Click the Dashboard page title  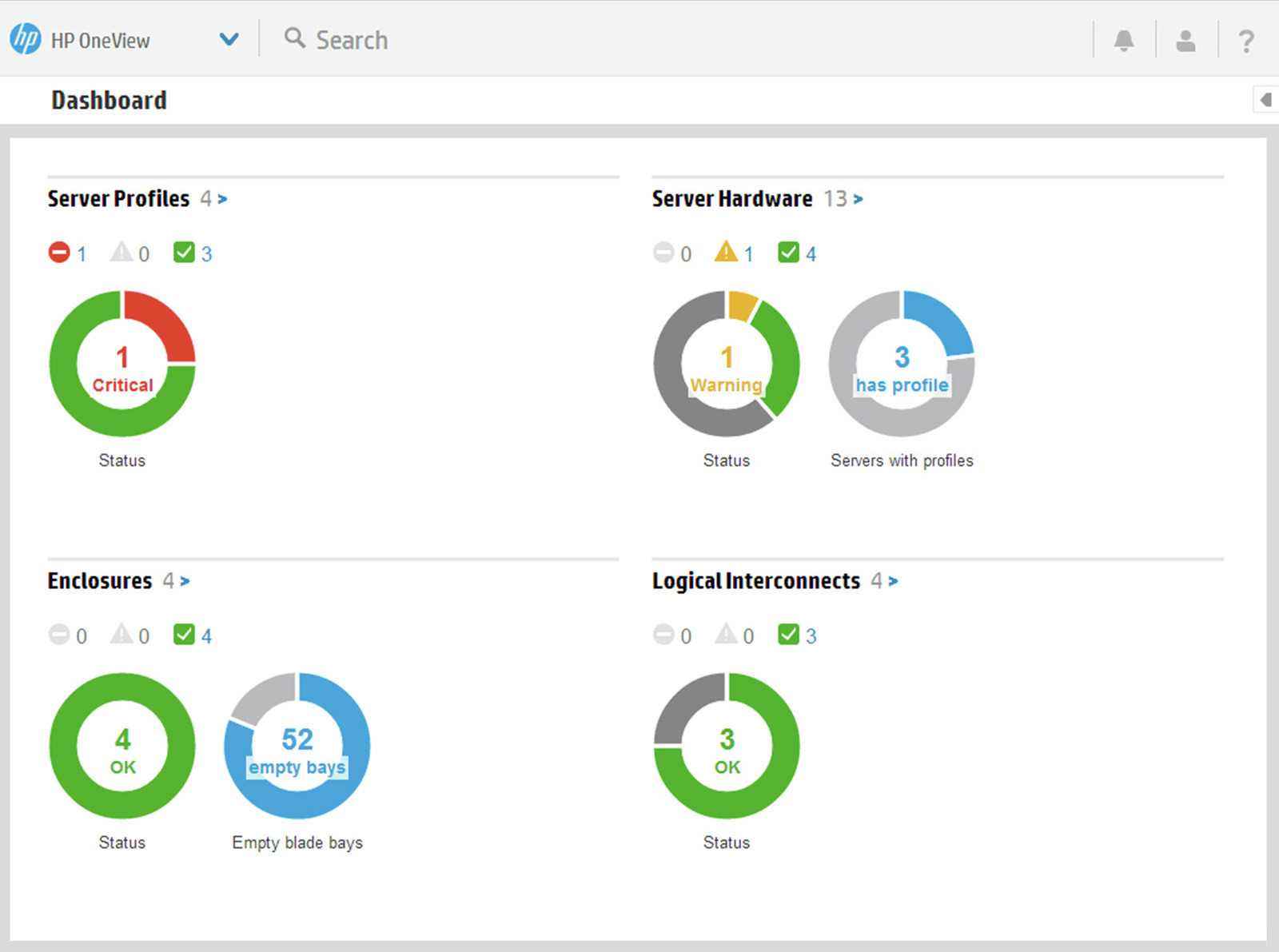109,100
